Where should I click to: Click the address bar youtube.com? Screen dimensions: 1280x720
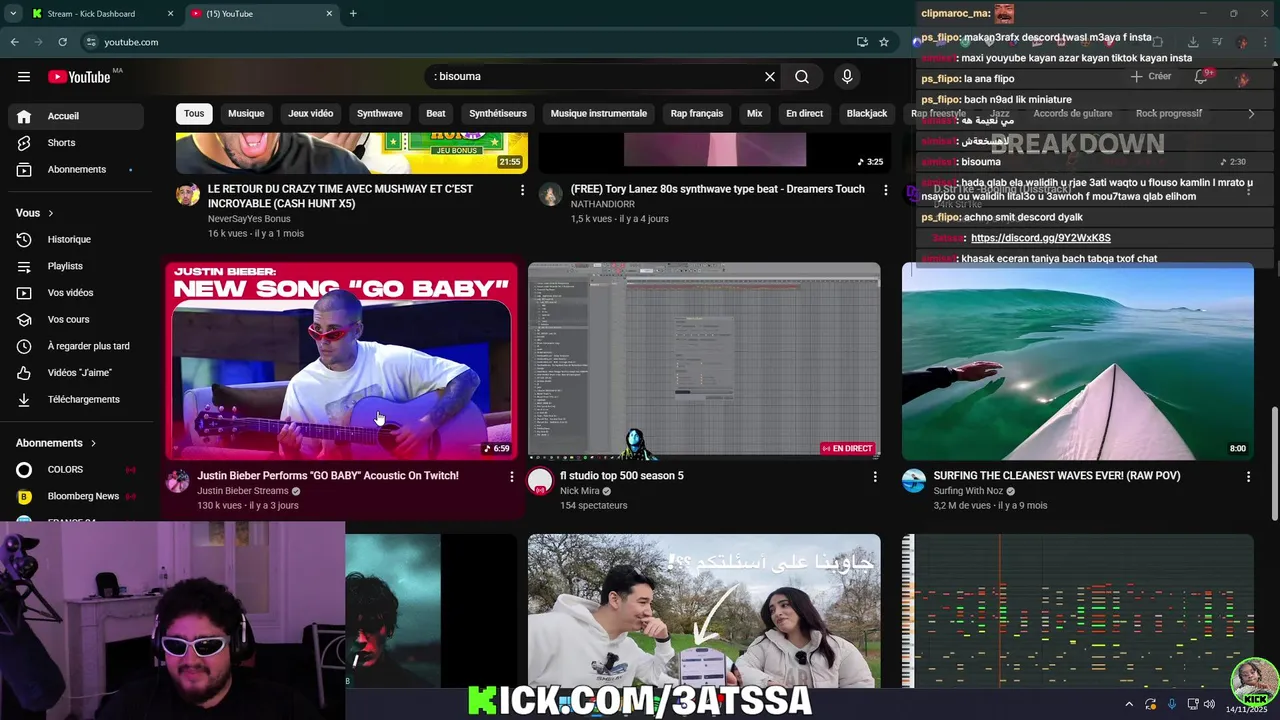point(131,42)
